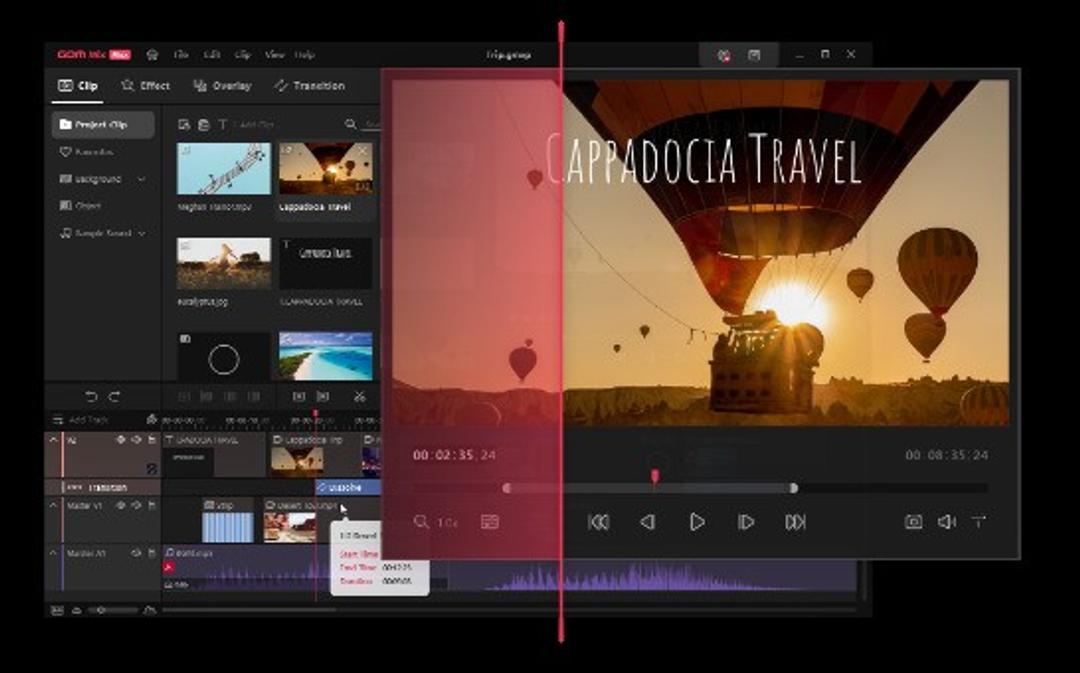Expand the Background category dropdown
The height and width of the screenshot is (673, 1080).
click(x=141, y=178)
